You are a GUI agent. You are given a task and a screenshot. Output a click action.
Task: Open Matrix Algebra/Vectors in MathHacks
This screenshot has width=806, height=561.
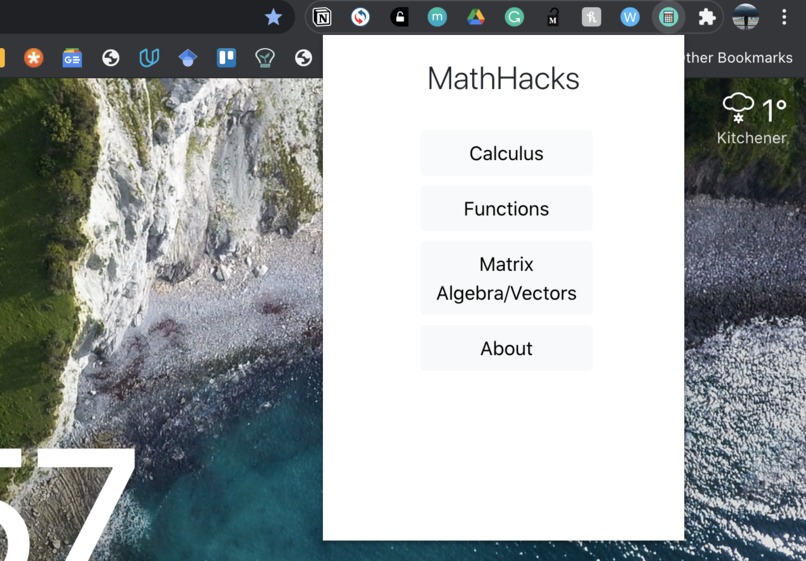[x=506, y=279]
